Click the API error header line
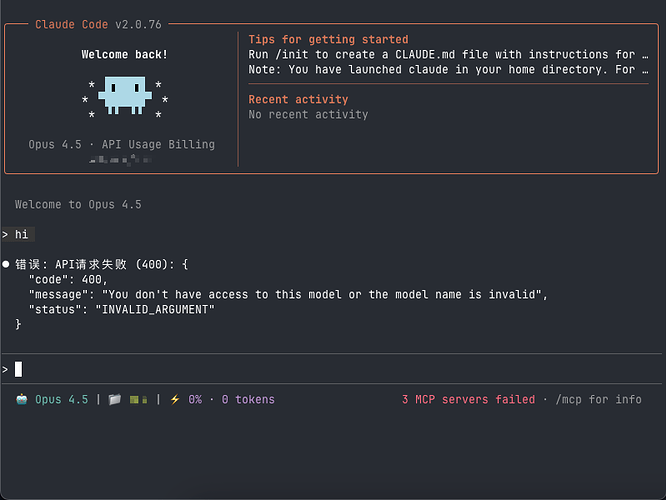 click(102, 265)
